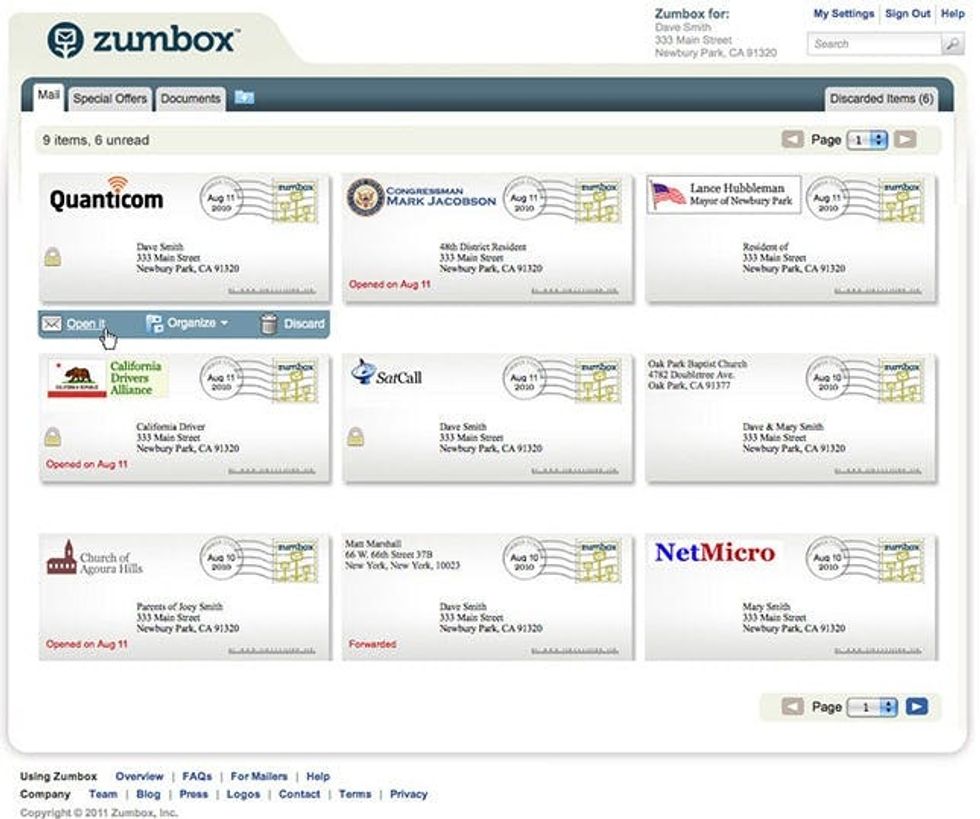Open the top Page number dropdown
The width and height of the screenshot is (980, 819).
click(867, 140)
